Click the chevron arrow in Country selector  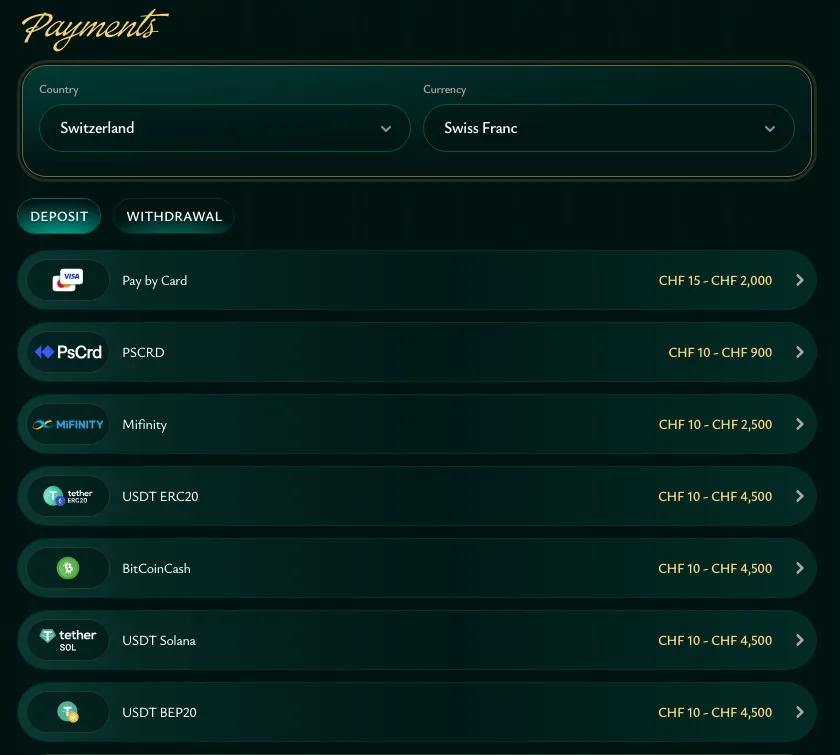pyautogui.click(x=386, y=129)
